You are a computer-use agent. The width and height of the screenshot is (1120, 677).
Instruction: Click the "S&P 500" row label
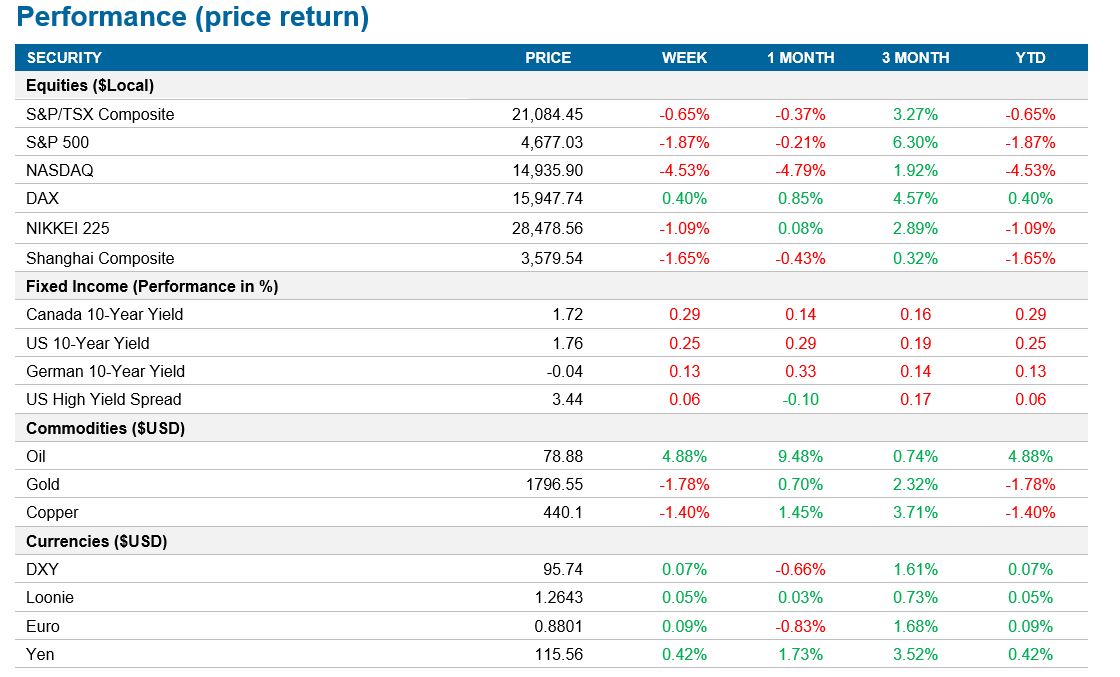coord(58,142)
